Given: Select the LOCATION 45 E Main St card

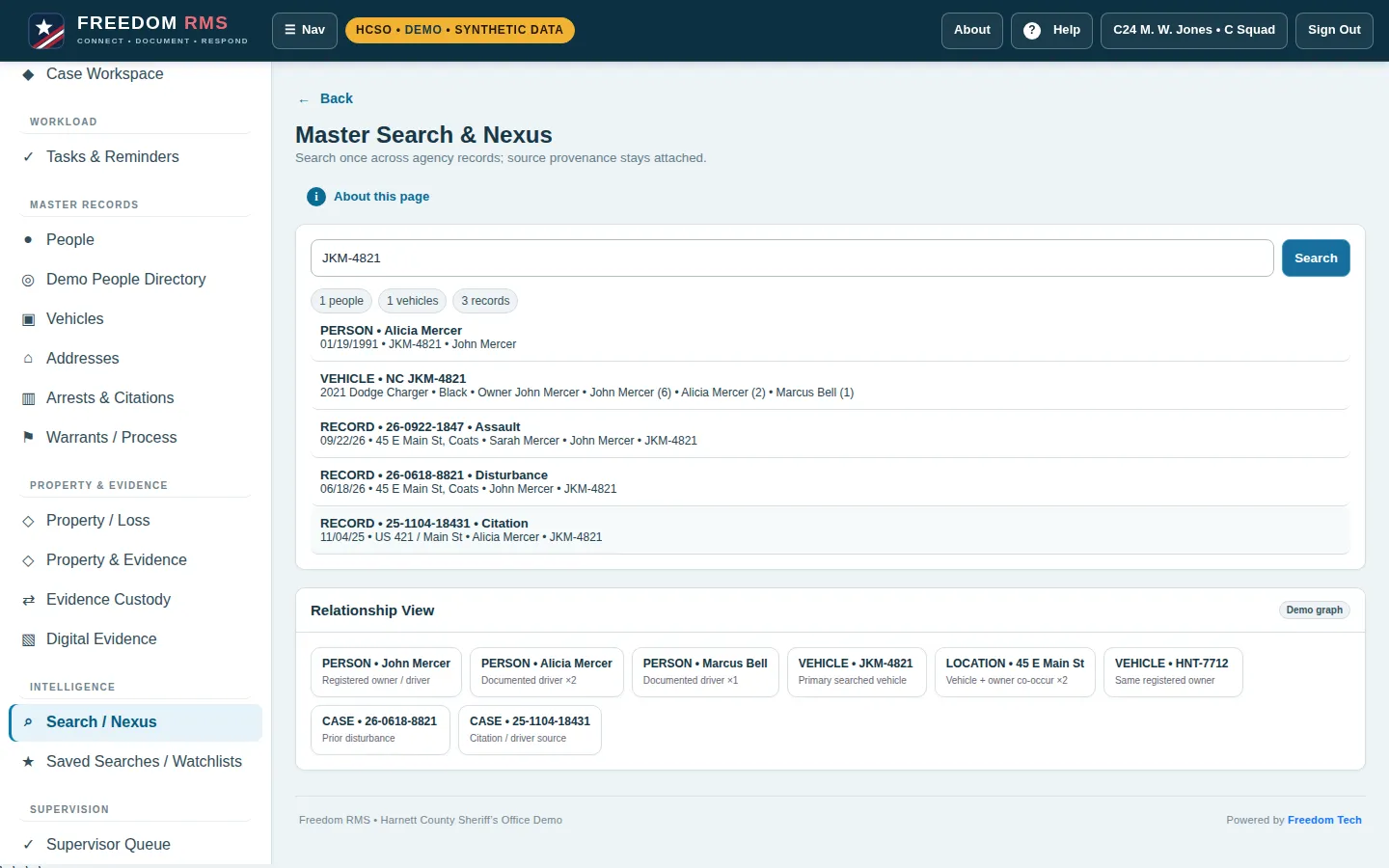Looking at the screenshot, I should coord(1015,672).
